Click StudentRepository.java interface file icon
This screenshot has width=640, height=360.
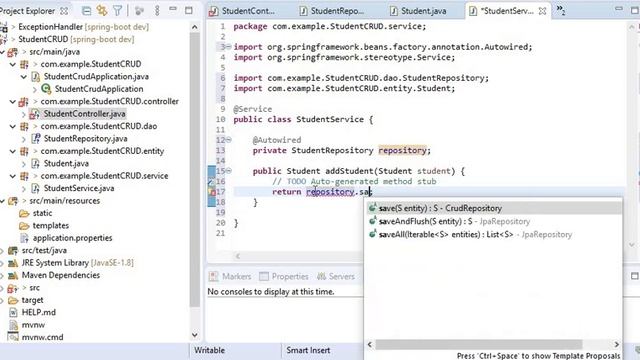[x=36, y=138]
